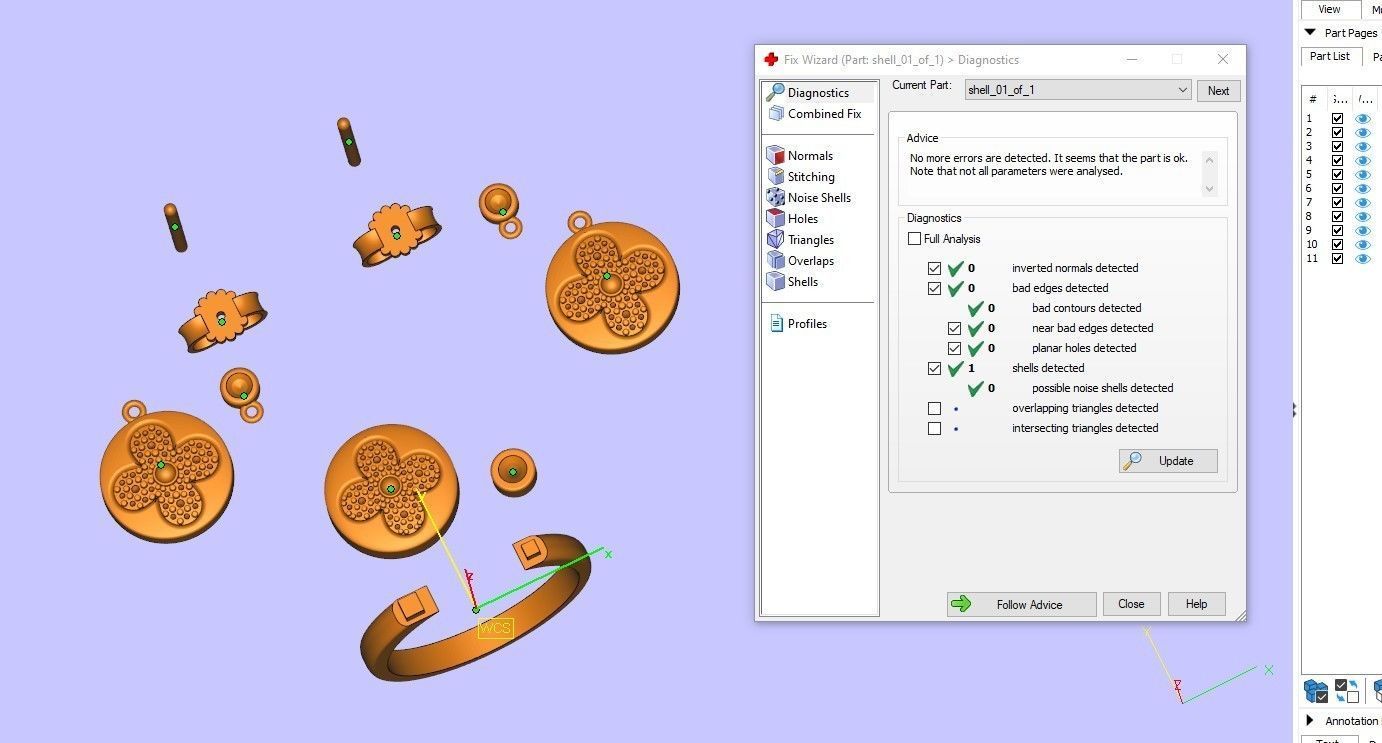The width and height of the screenshot is (1382, 743).
Task: Toggle visibility eye of part 5
Action: coord(1363,175)
